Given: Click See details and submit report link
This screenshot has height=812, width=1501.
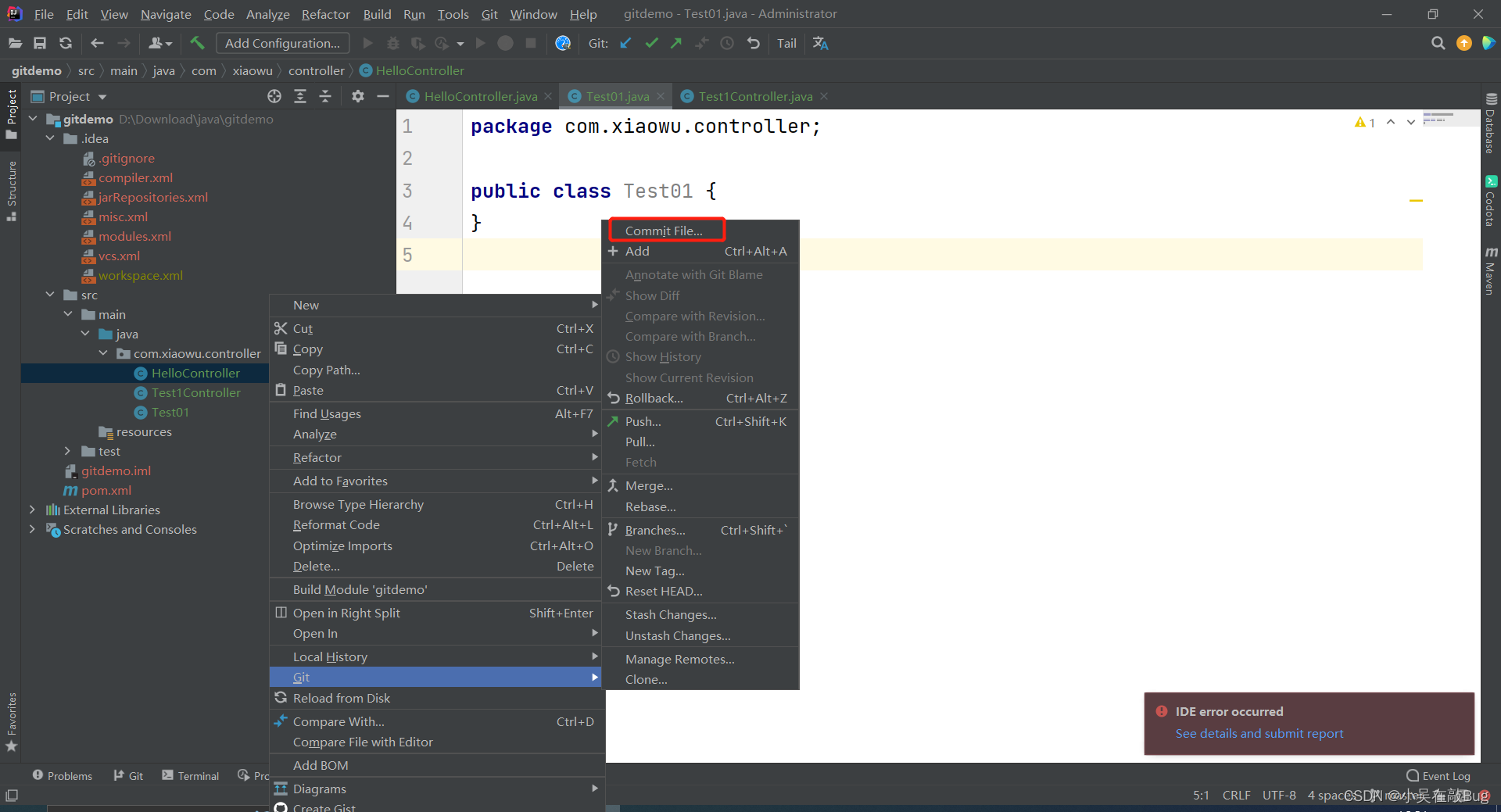Looking at the screenshot, I should pyautogui.click(x=1259, y=733).
